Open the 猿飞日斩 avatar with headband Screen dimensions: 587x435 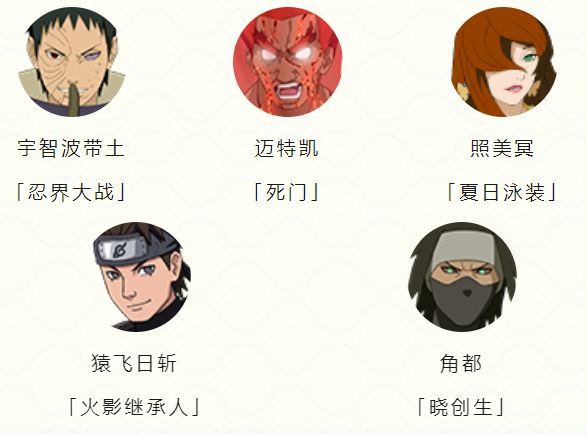[142, 277]
